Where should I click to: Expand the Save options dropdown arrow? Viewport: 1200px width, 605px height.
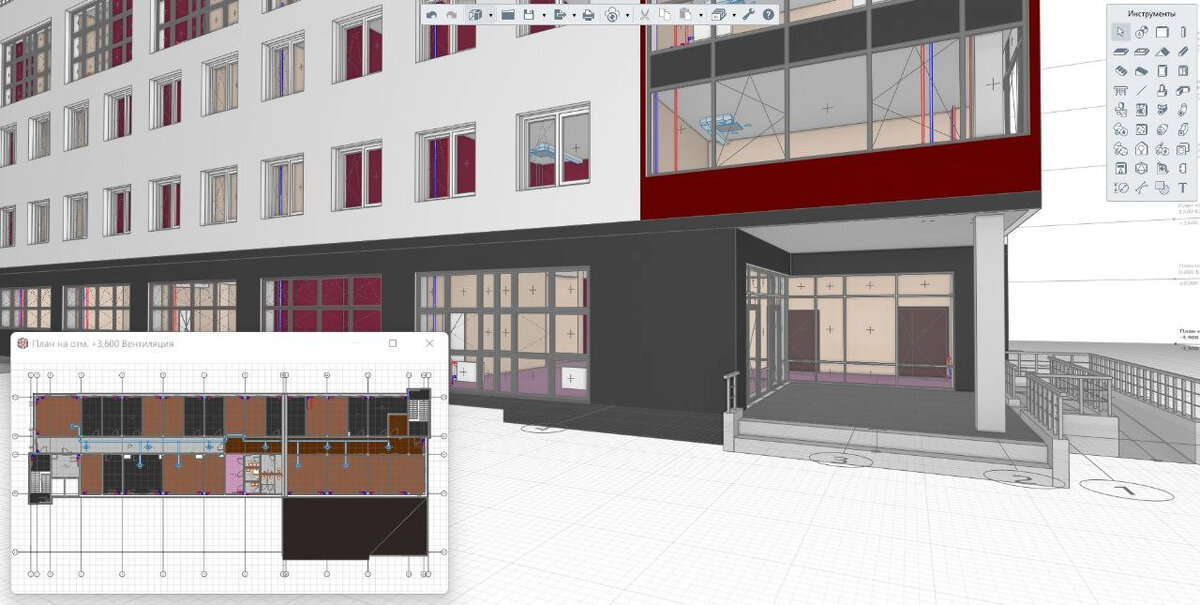pos(544,15)
